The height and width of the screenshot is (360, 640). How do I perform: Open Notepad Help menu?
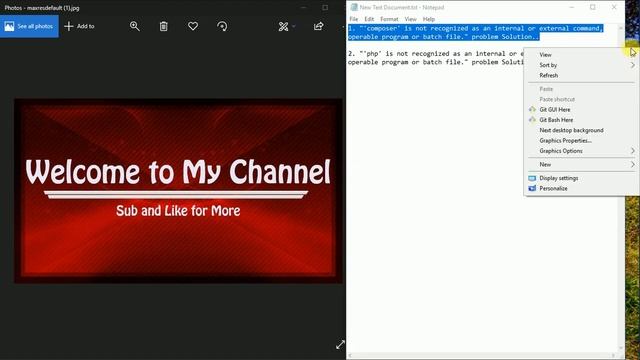(429, 19)
